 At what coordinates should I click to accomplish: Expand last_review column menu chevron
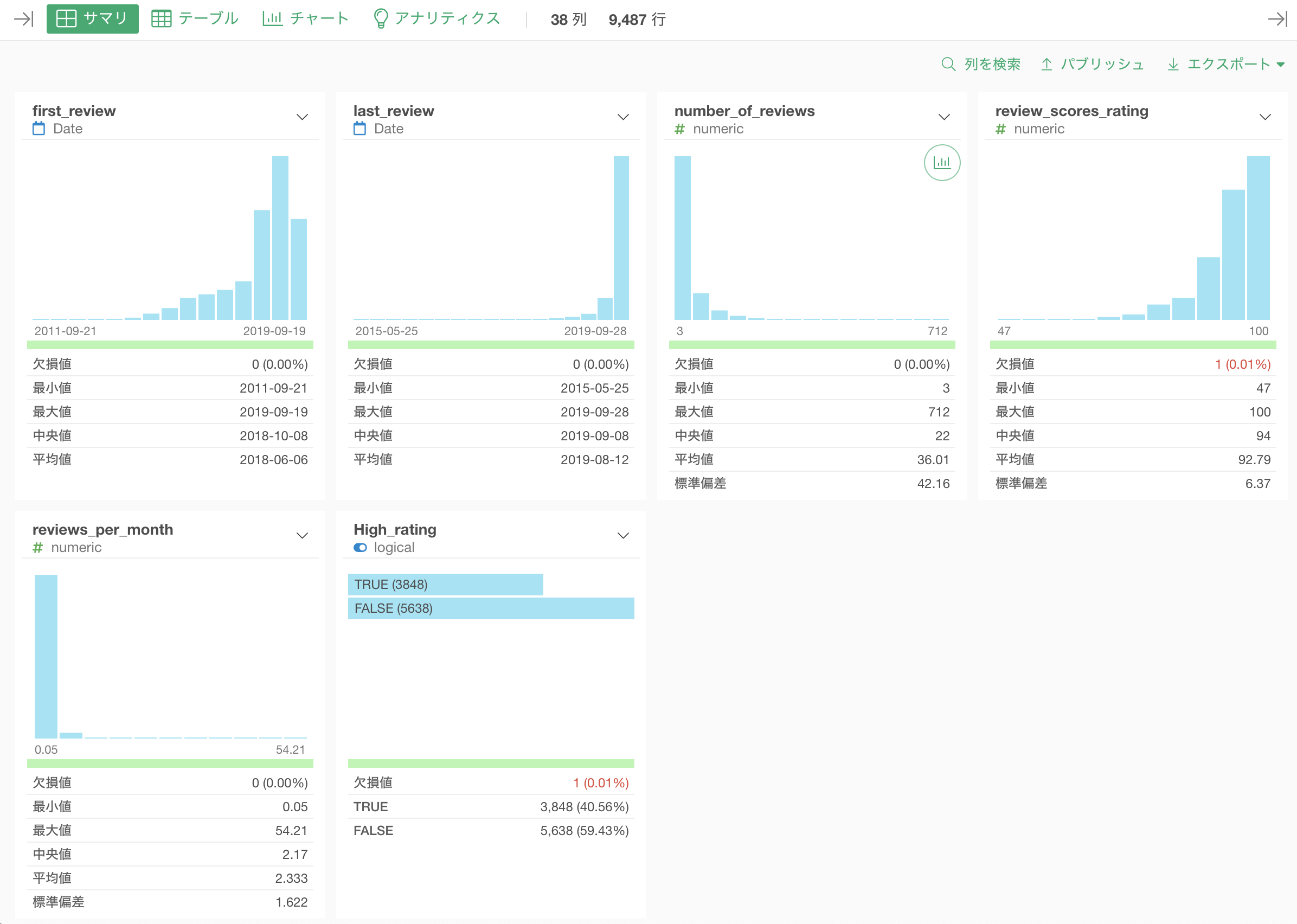[624, 117]
